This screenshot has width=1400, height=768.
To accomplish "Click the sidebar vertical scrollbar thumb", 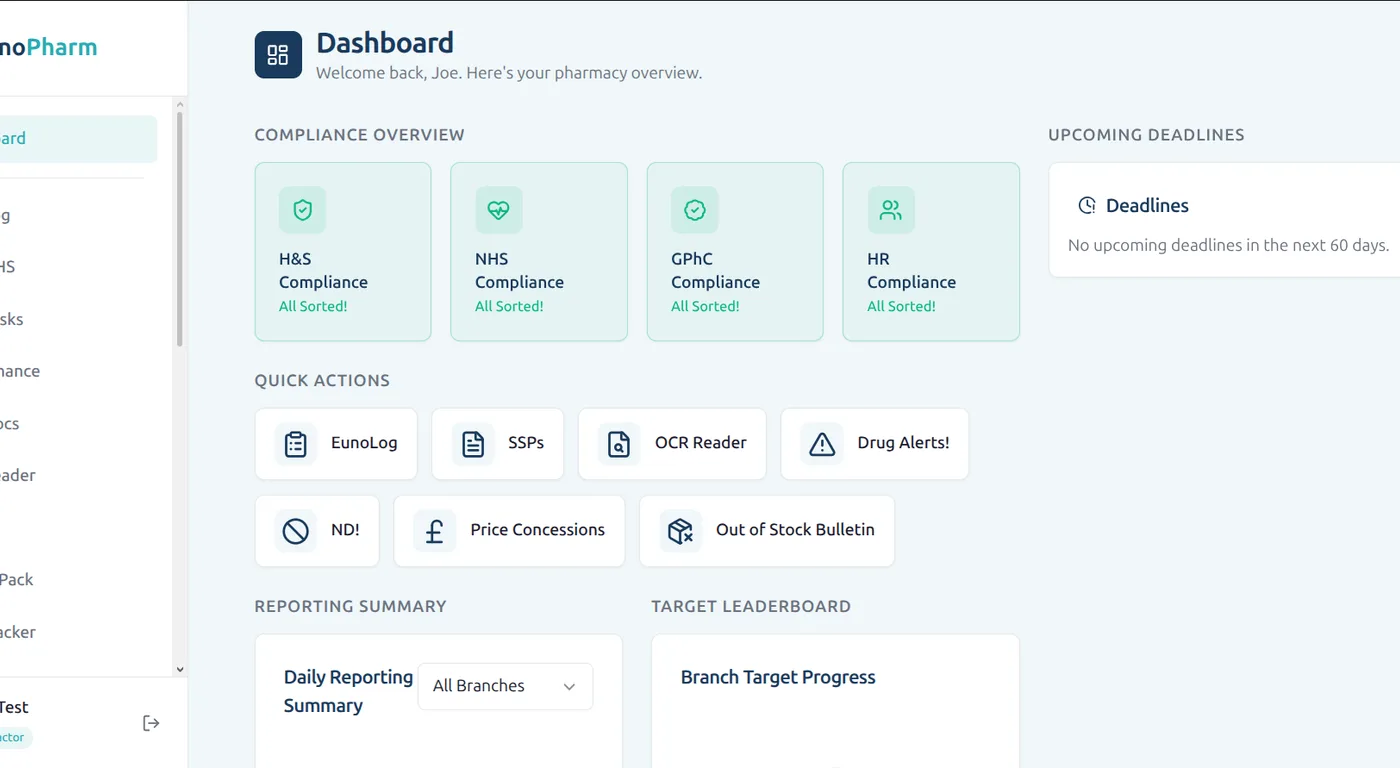I will point(180,229).
